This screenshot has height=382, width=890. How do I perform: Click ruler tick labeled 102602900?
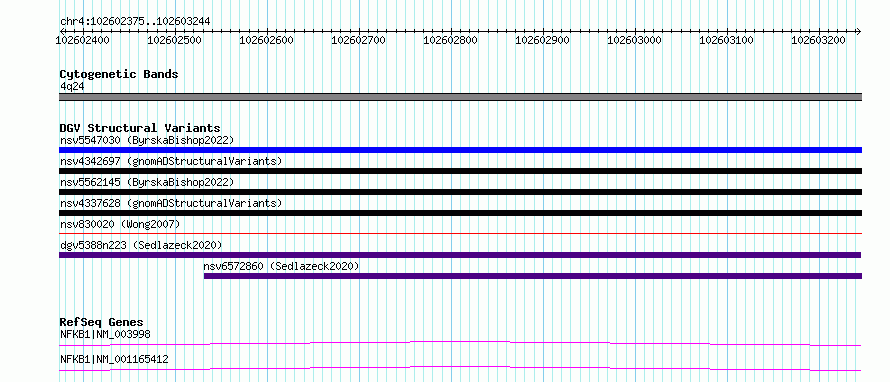pyautogui.click(x=543, y=40)
